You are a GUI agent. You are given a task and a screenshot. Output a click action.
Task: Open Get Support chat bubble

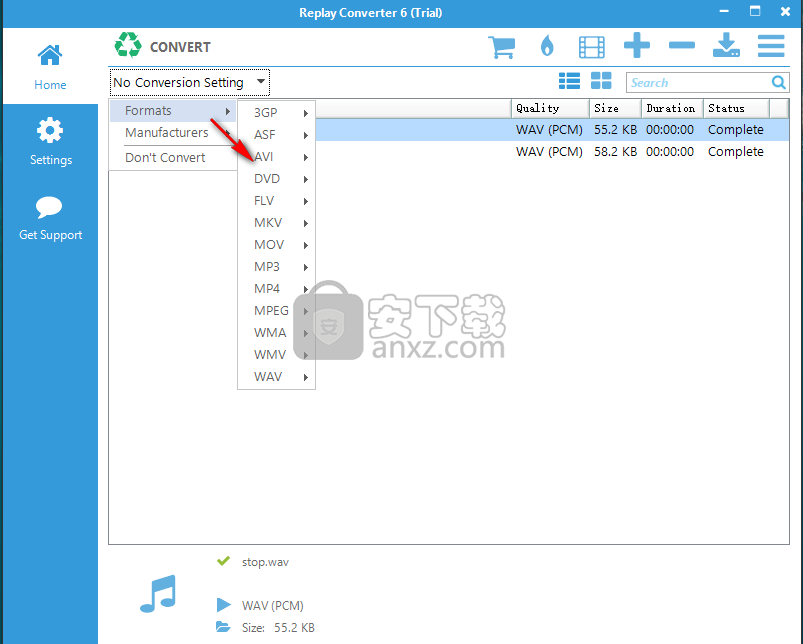[x=50, y=218]
